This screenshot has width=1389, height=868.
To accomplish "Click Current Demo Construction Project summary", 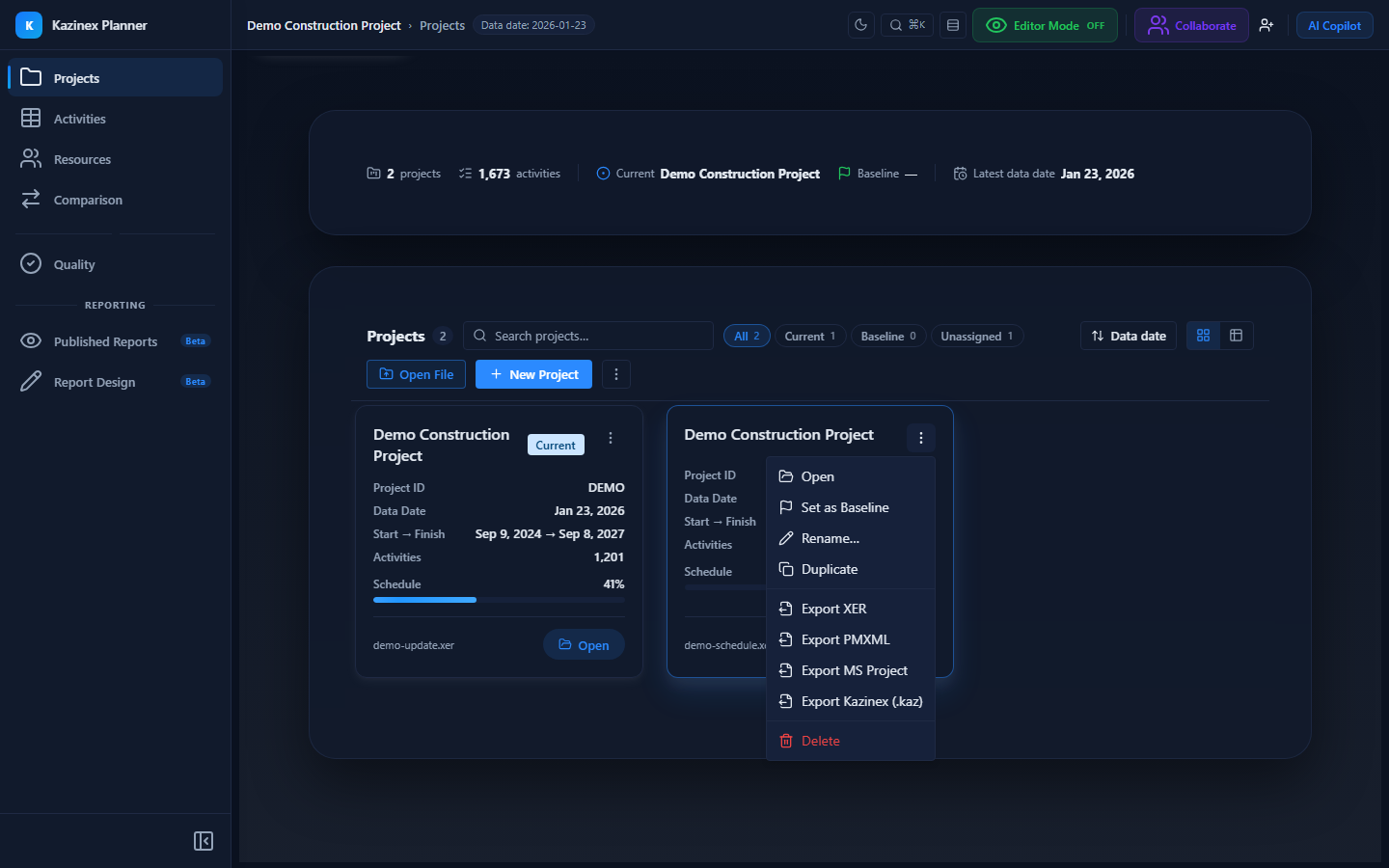I will (x=708, y=174).
